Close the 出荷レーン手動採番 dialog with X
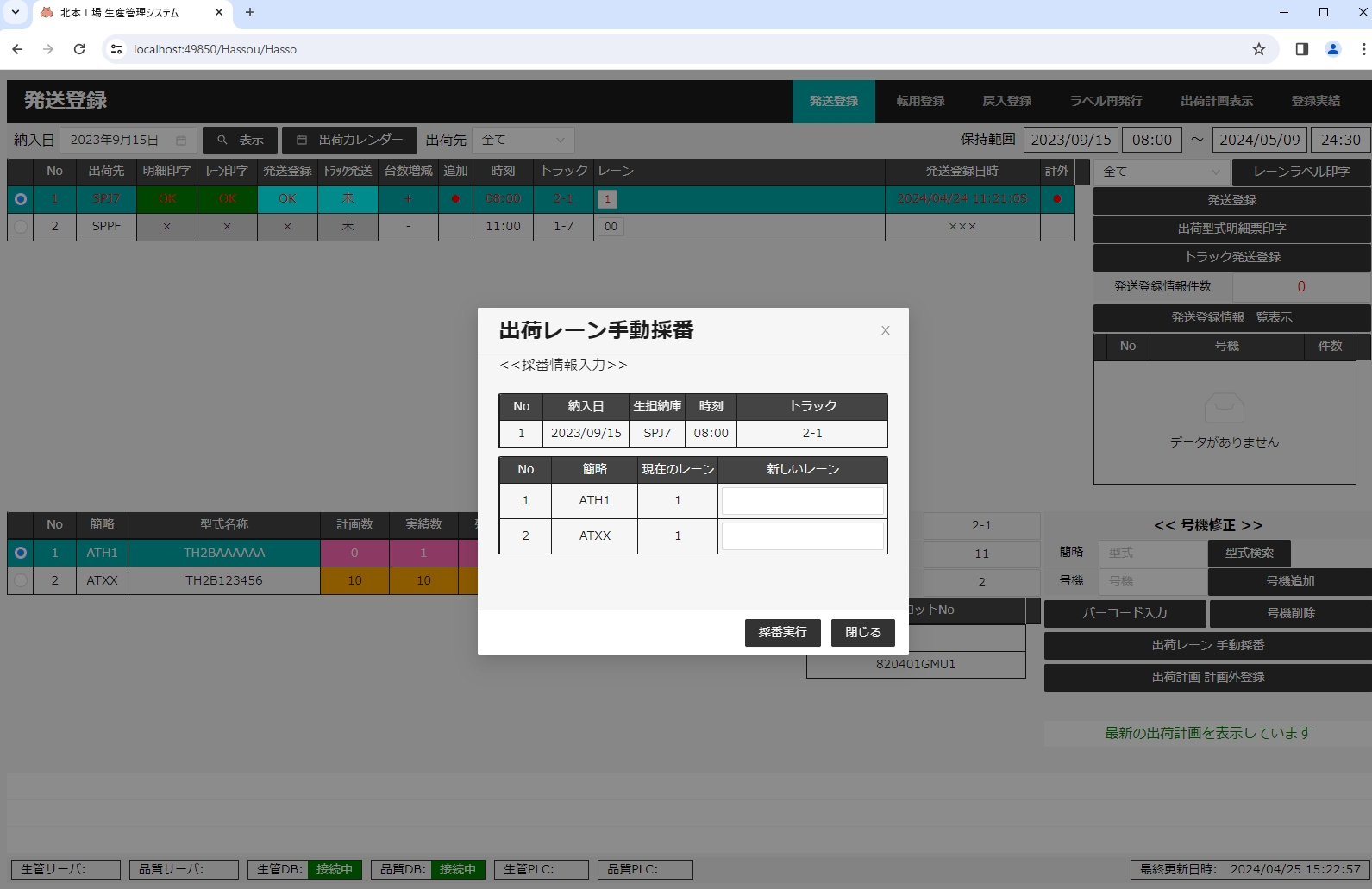Viewport: 1372px width, 889px height. (885, 330)
